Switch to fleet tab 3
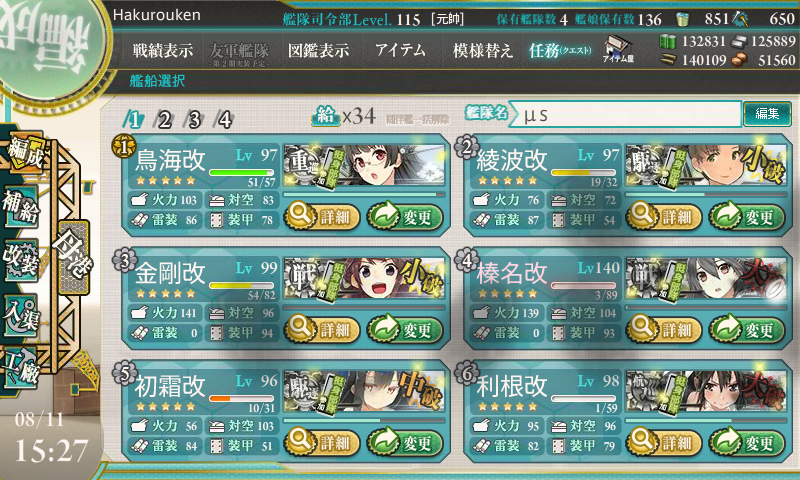 194,120
